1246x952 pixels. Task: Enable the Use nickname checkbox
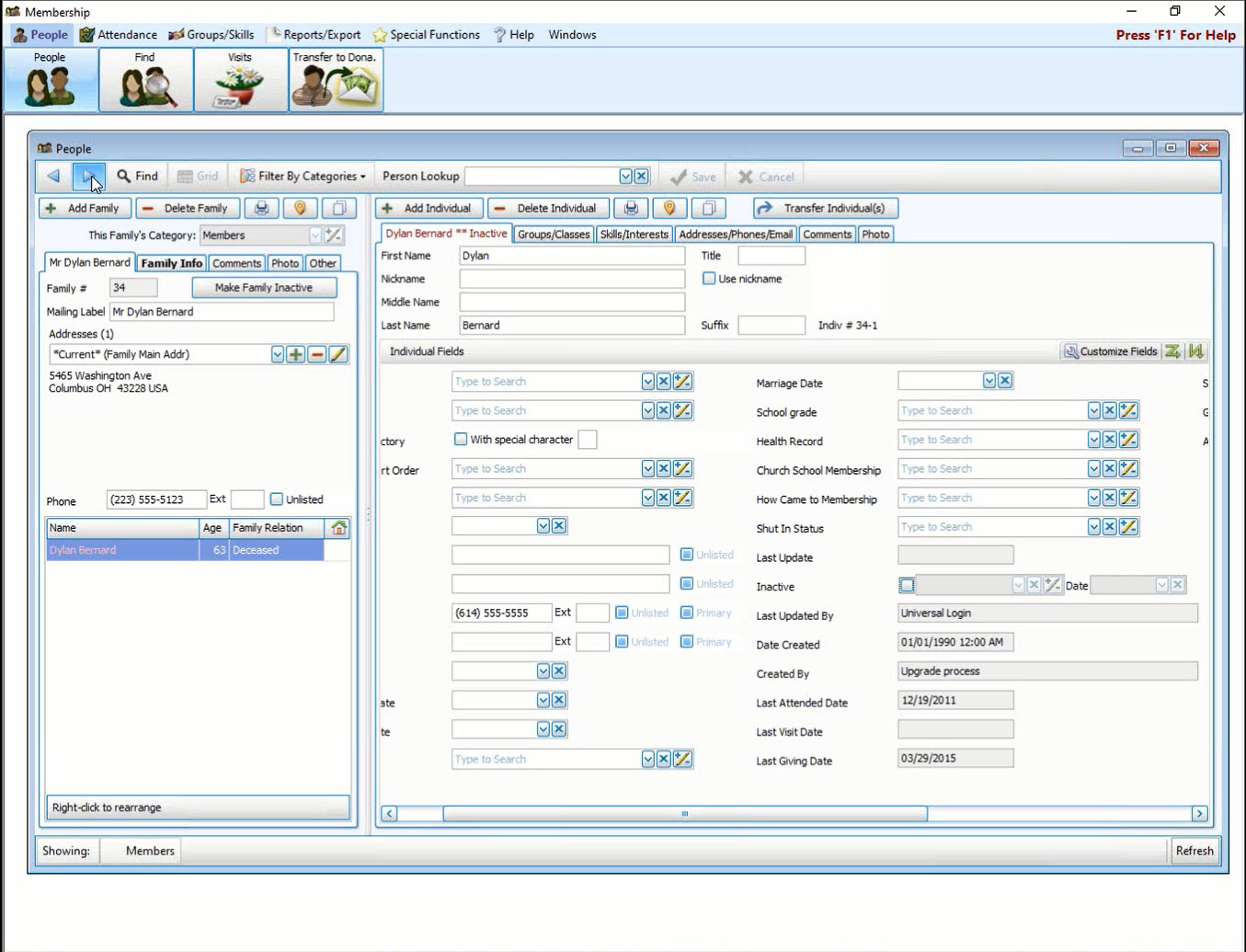[x=709, y=279]
